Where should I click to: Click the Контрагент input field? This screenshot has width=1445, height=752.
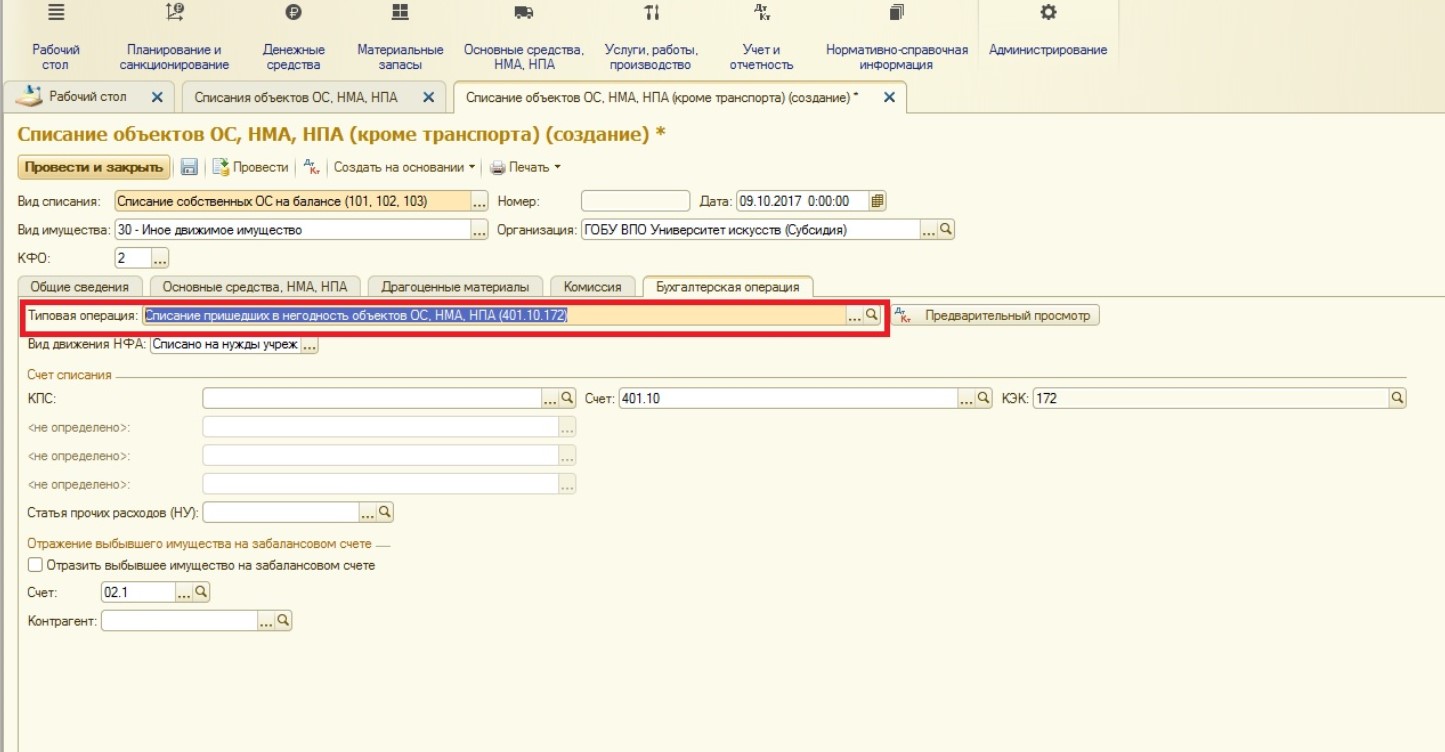pyautogui.click(x=180, y=621)
